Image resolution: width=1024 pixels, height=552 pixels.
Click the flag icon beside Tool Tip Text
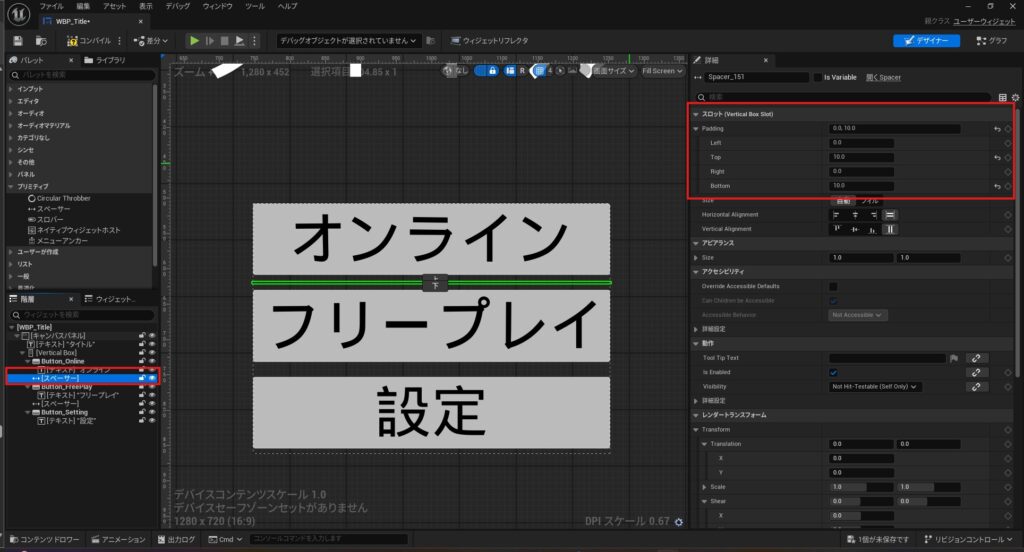click(953, 358)
